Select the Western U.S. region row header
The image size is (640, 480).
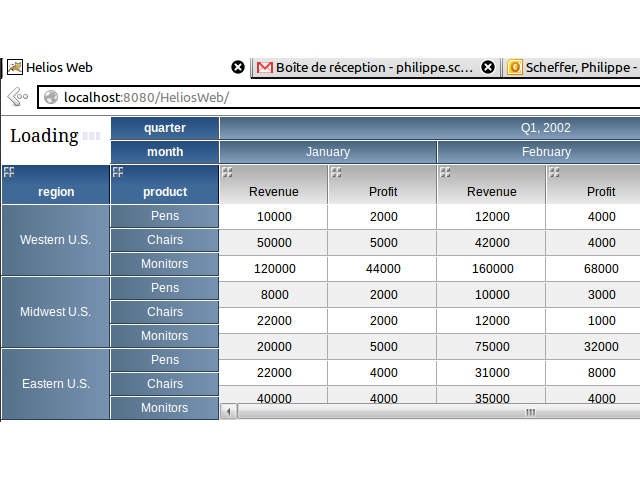(55, 240)
